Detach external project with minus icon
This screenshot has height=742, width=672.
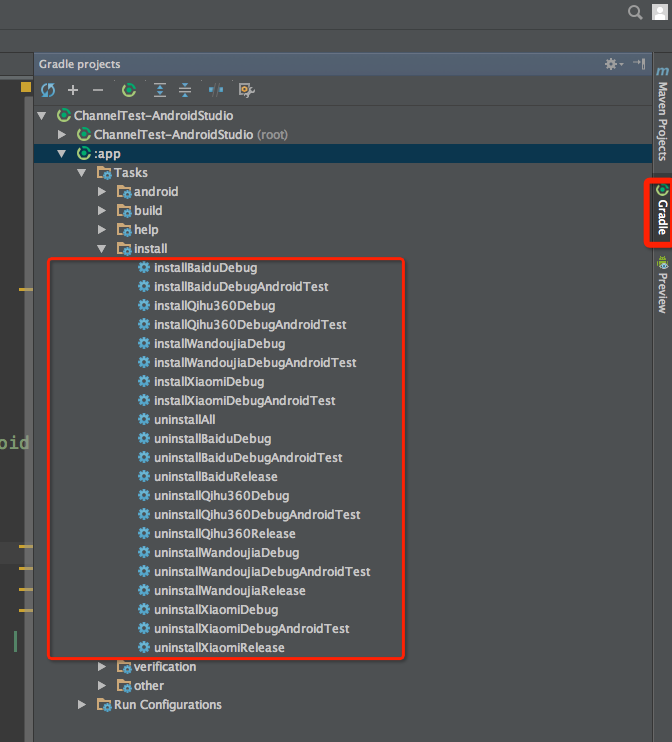pyautogui.click(x=98, y=90)
